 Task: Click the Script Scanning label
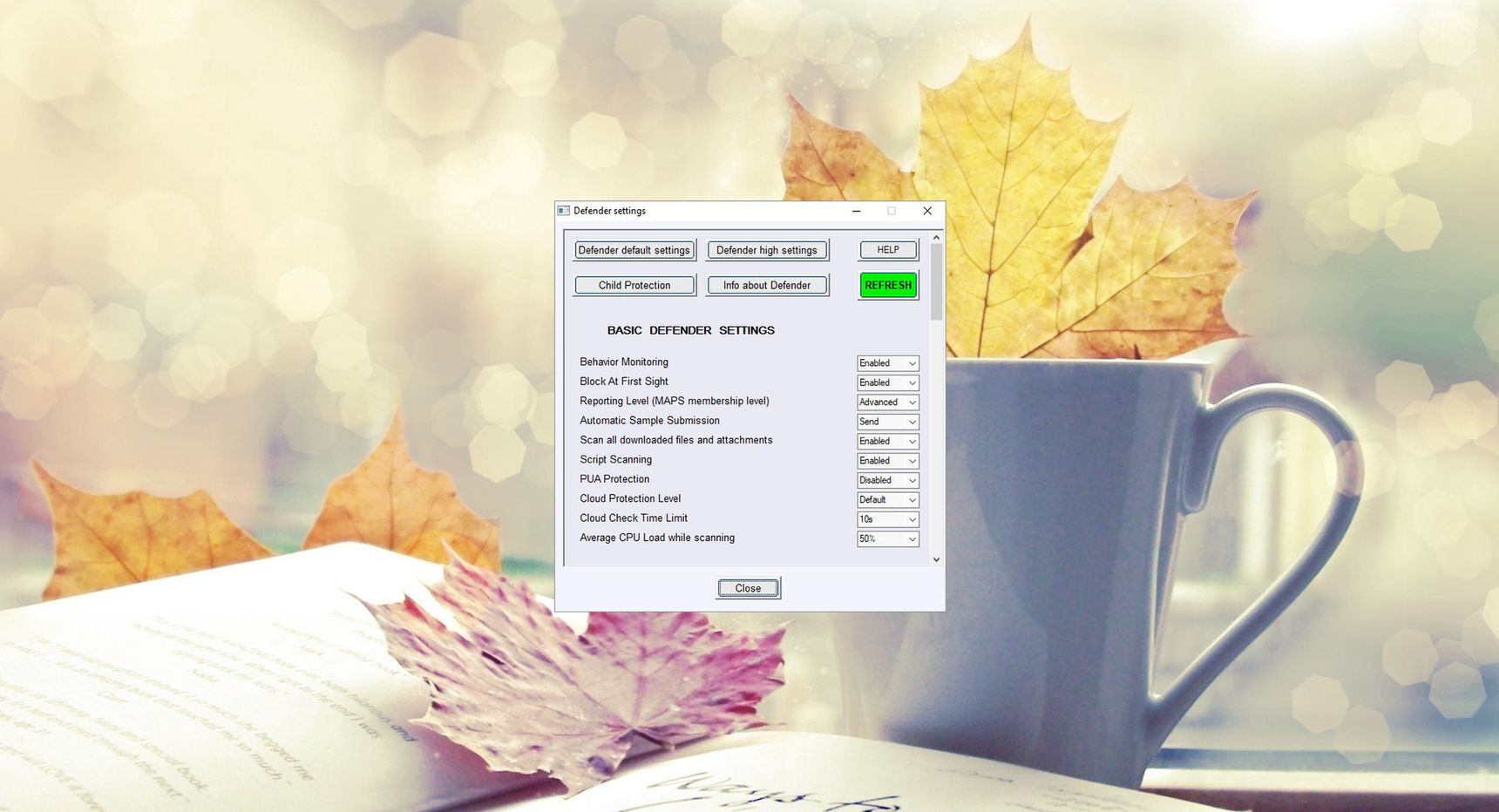(615, 459)
